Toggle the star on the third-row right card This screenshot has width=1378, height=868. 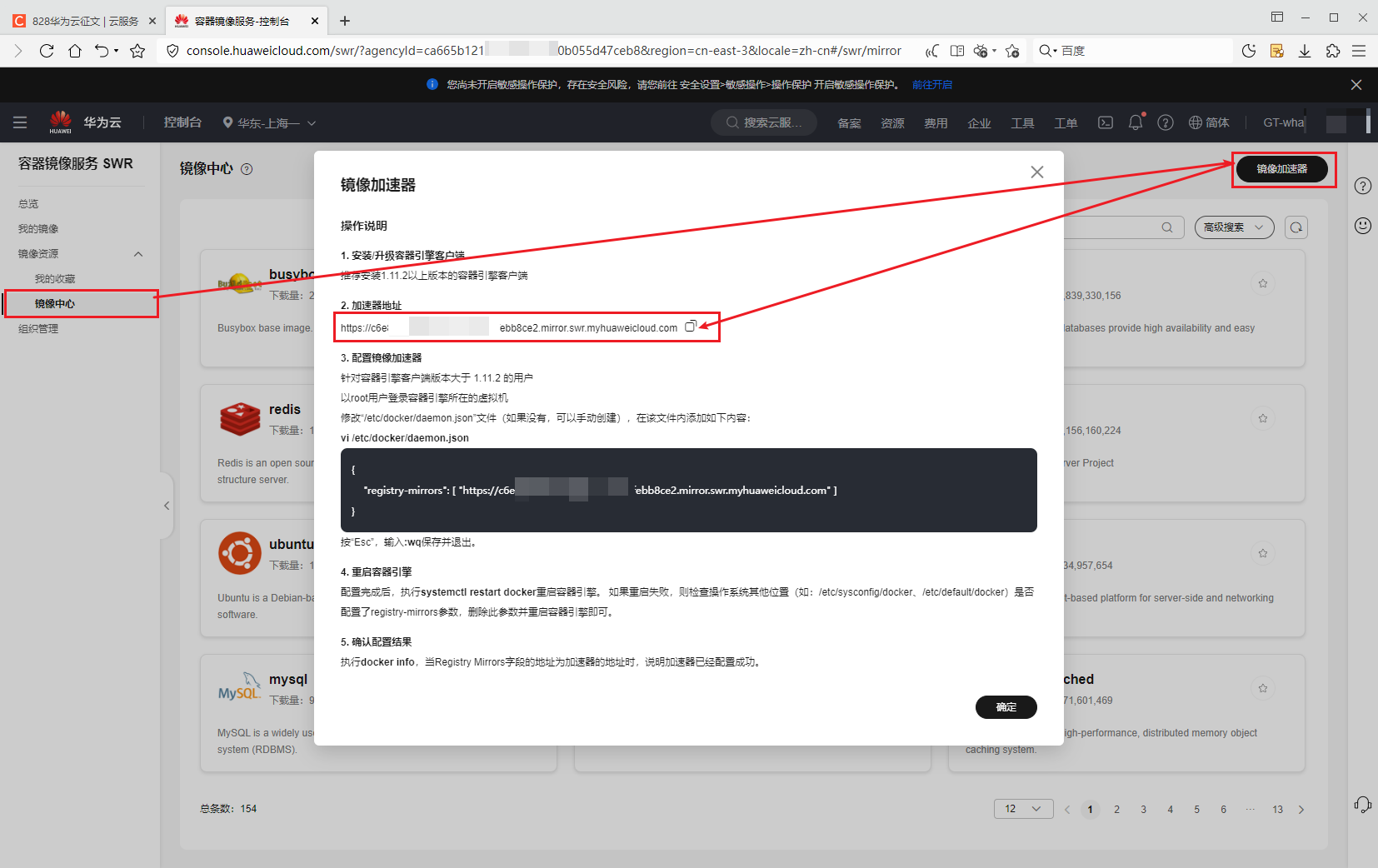click(x=1263, y=554)
